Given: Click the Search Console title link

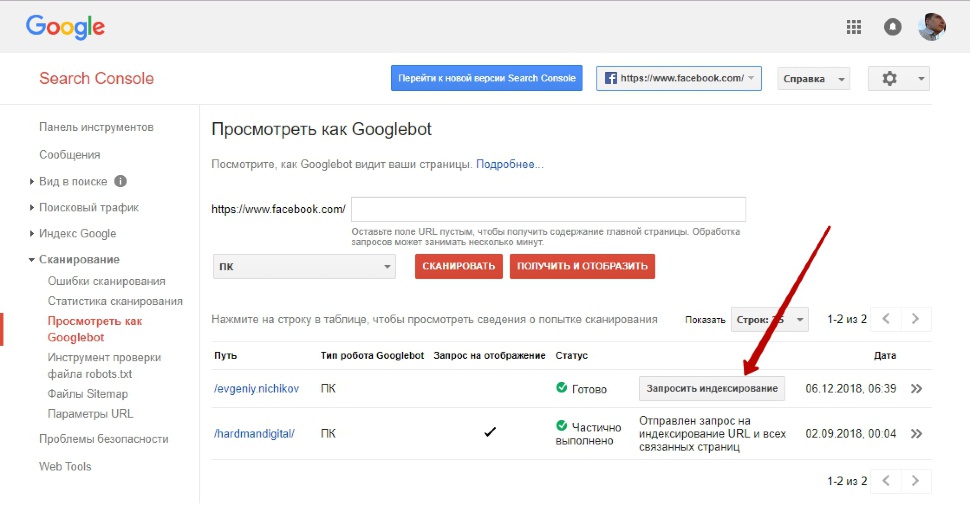Looking at the screenshot, I should [x=97, y=79].
